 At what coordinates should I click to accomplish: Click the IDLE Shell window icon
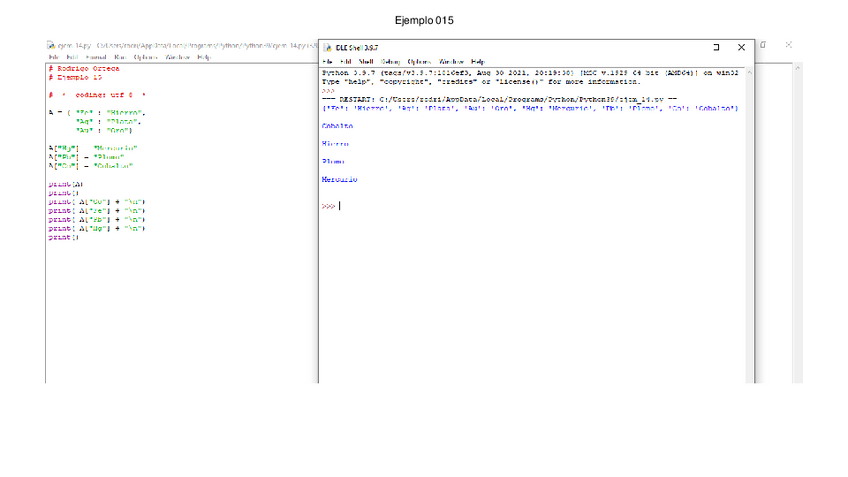click(327, 47)
